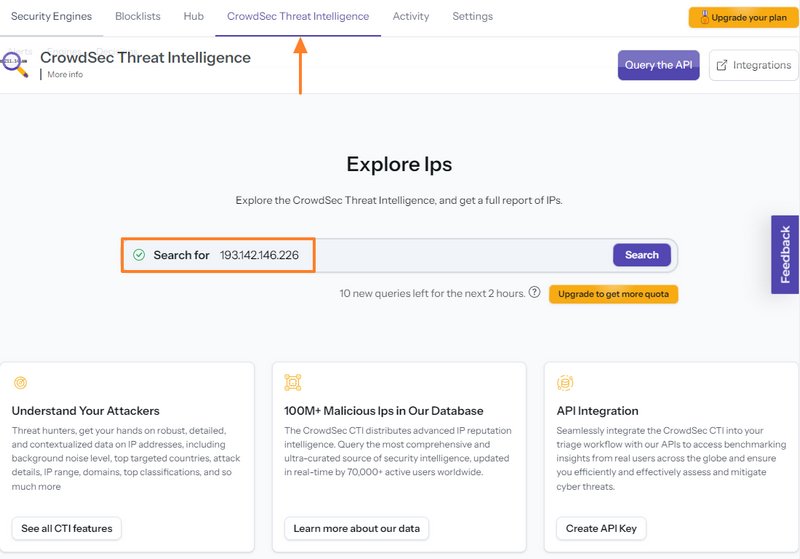Click Upgrade to get more quota

613,294
